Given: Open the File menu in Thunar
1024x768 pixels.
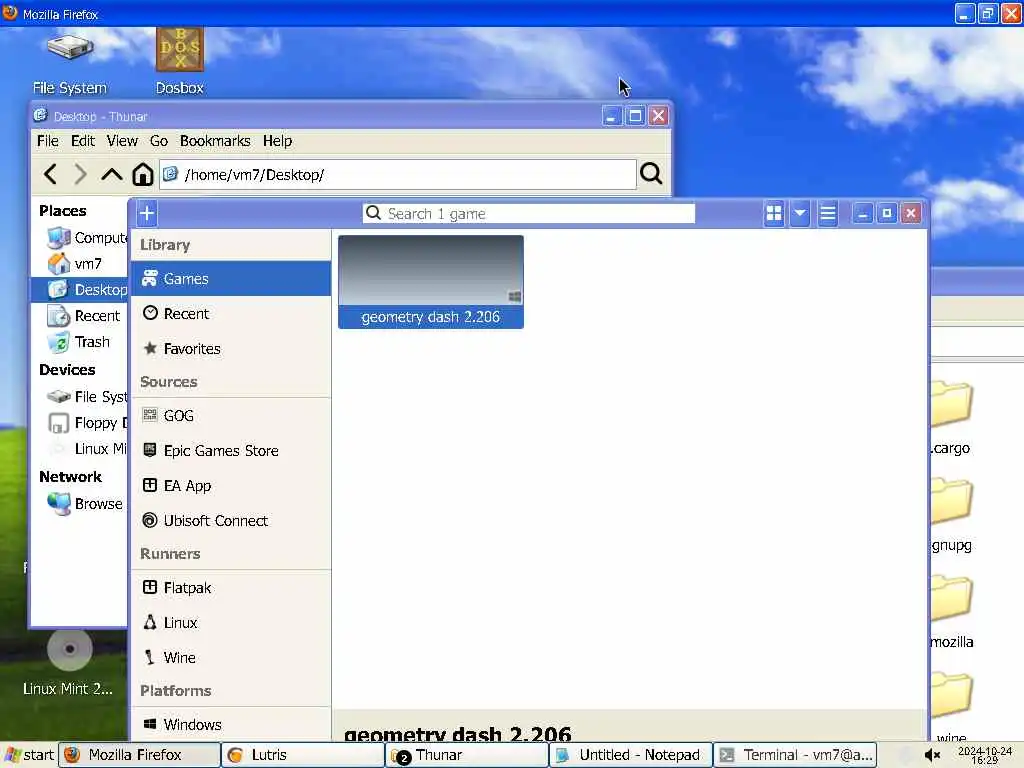Looking at the screenshot, I should (48, 141).
